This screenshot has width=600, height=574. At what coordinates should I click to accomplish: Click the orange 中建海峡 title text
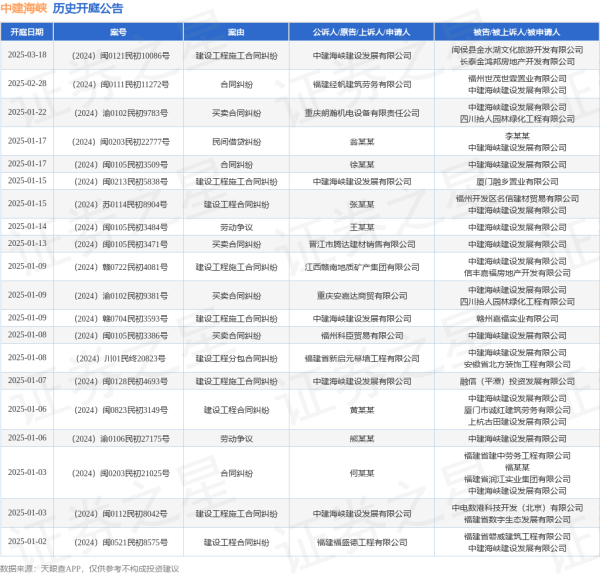[24, 8]
